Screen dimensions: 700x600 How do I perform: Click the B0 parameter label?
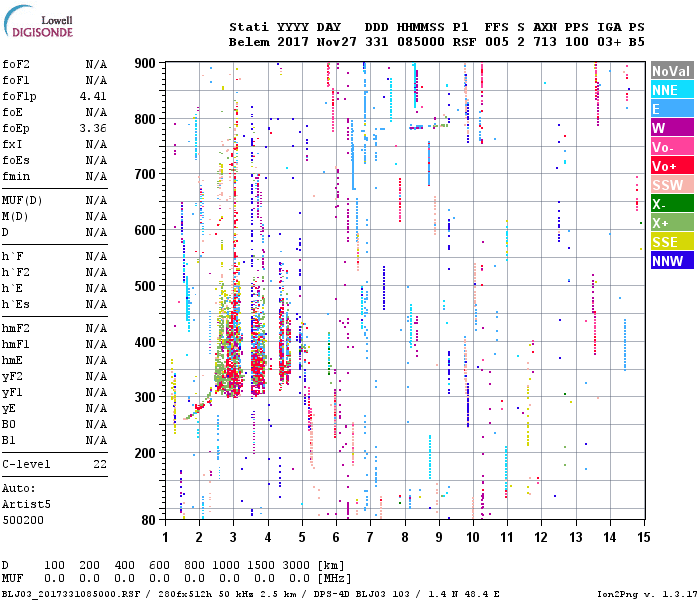tap(9, 425)
